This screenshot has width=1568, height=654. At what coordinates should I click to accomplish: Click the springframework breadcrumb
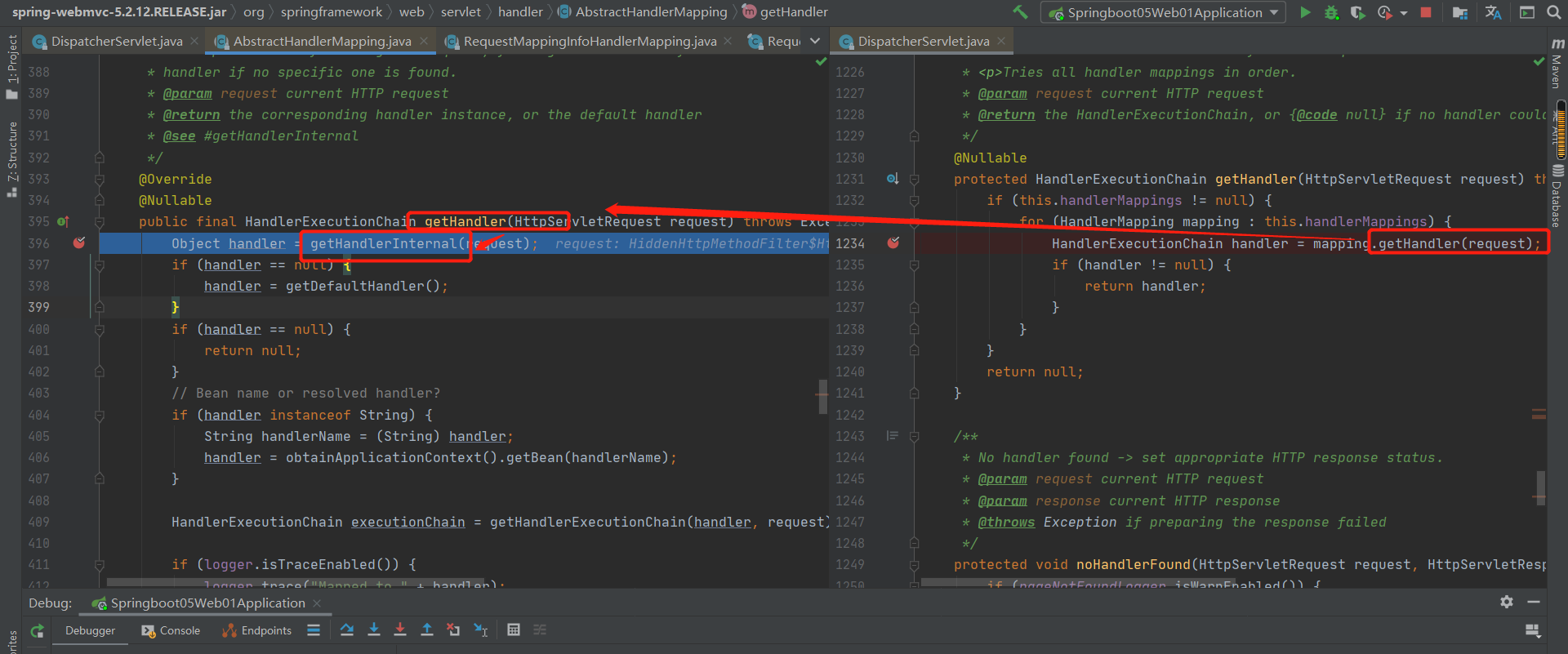(331, 11)
